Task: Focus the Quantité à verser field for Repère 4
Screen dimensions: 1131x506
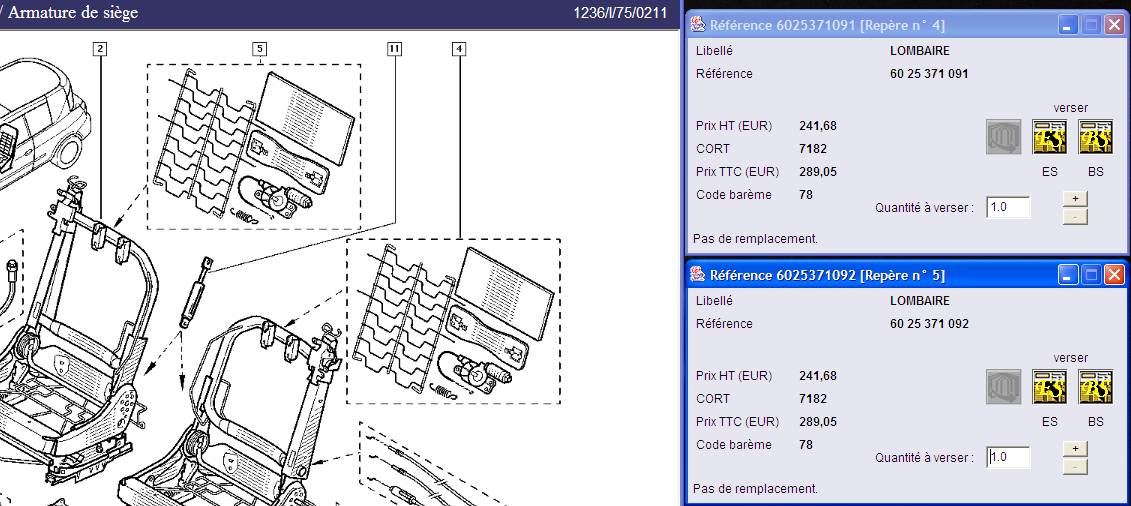Action: coord(1008,208)
